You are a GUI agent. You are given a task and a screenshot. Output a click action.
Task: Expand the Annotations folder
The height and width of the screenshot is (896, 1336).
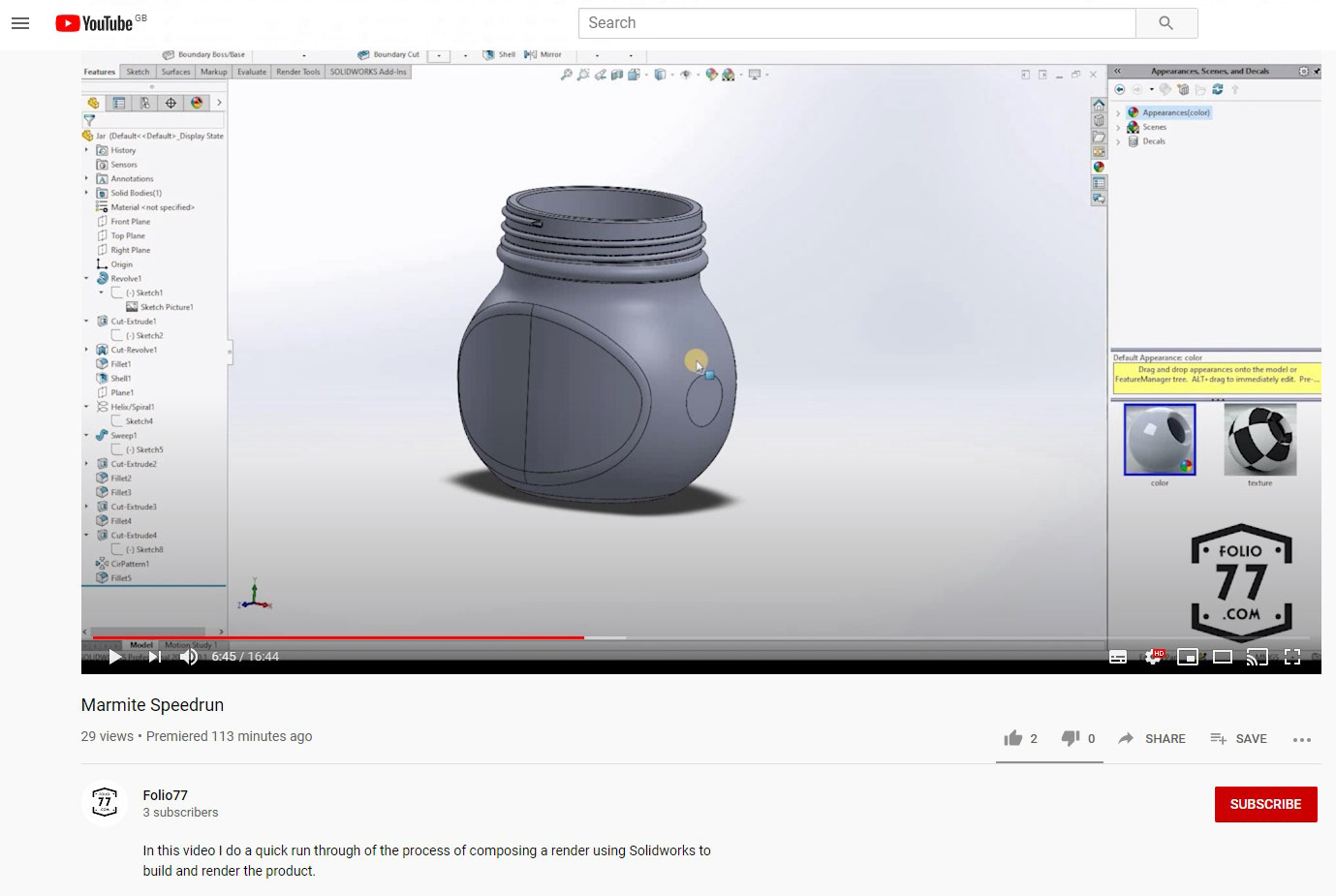pos(86,178)
